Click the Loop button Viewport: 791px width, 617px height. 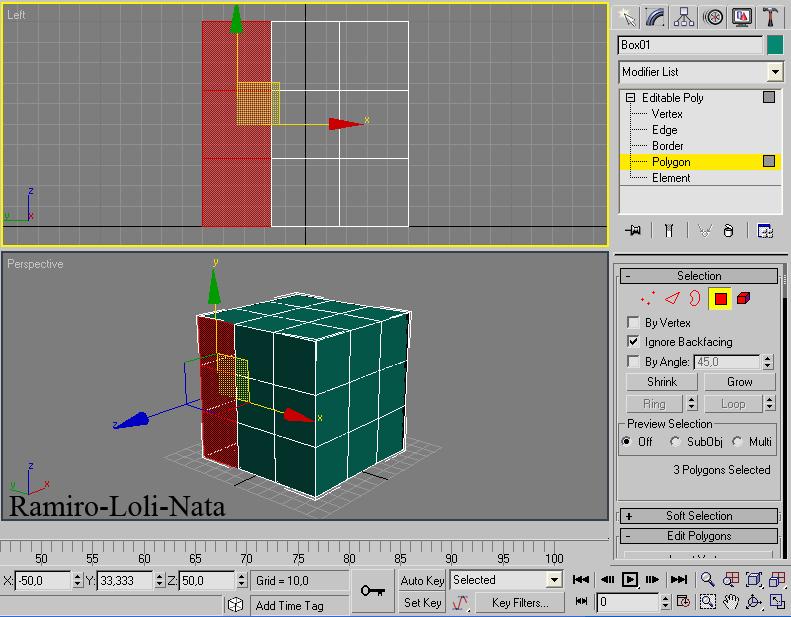pyautogui.click(x=732, y=404)
